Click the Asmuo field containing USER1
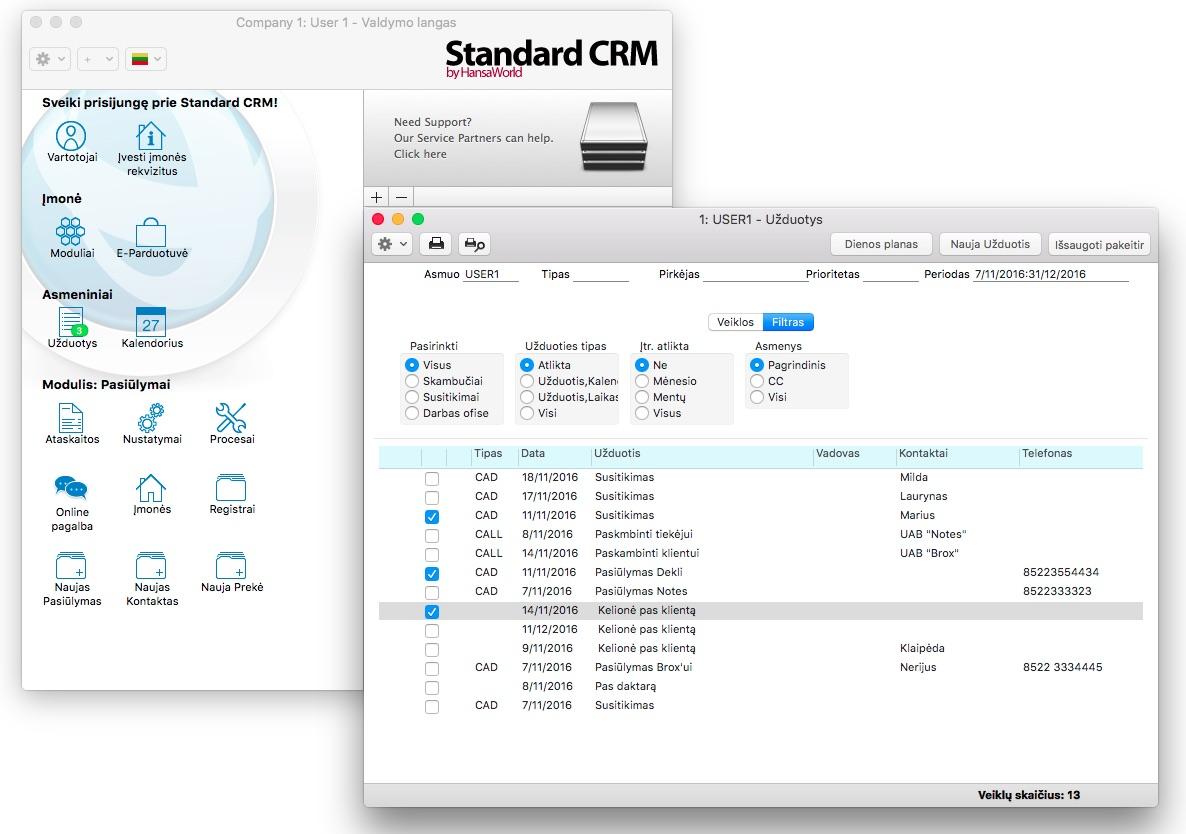This screenshot has height=834, width=1186. tap(490, 274)
